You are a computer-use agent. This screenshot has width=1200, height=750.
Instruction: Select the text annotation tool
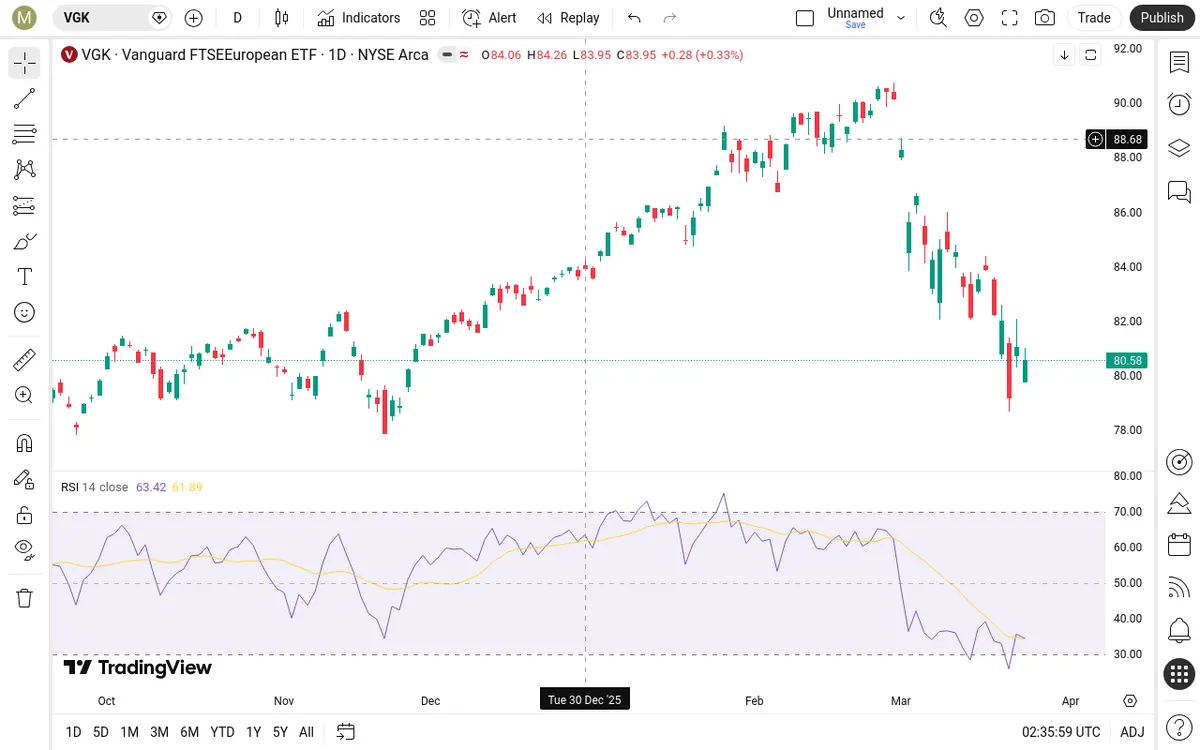pos(25,277)
